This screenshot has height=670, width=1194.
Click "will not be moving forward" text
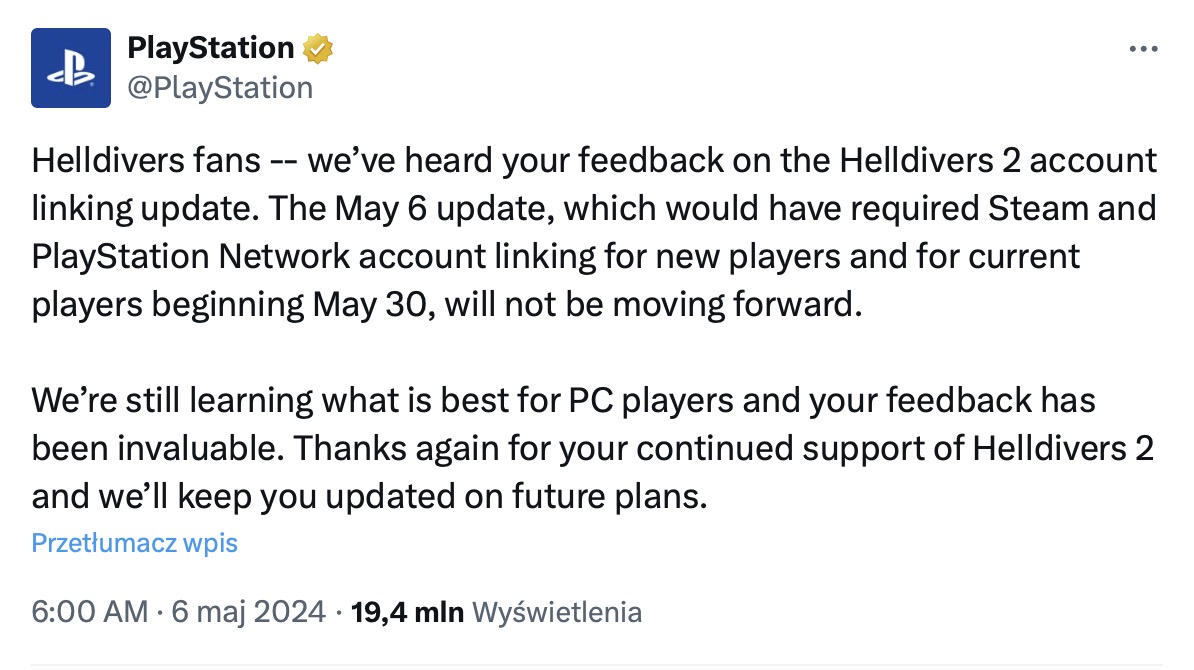pyautogui.click(x=653, y=305)
